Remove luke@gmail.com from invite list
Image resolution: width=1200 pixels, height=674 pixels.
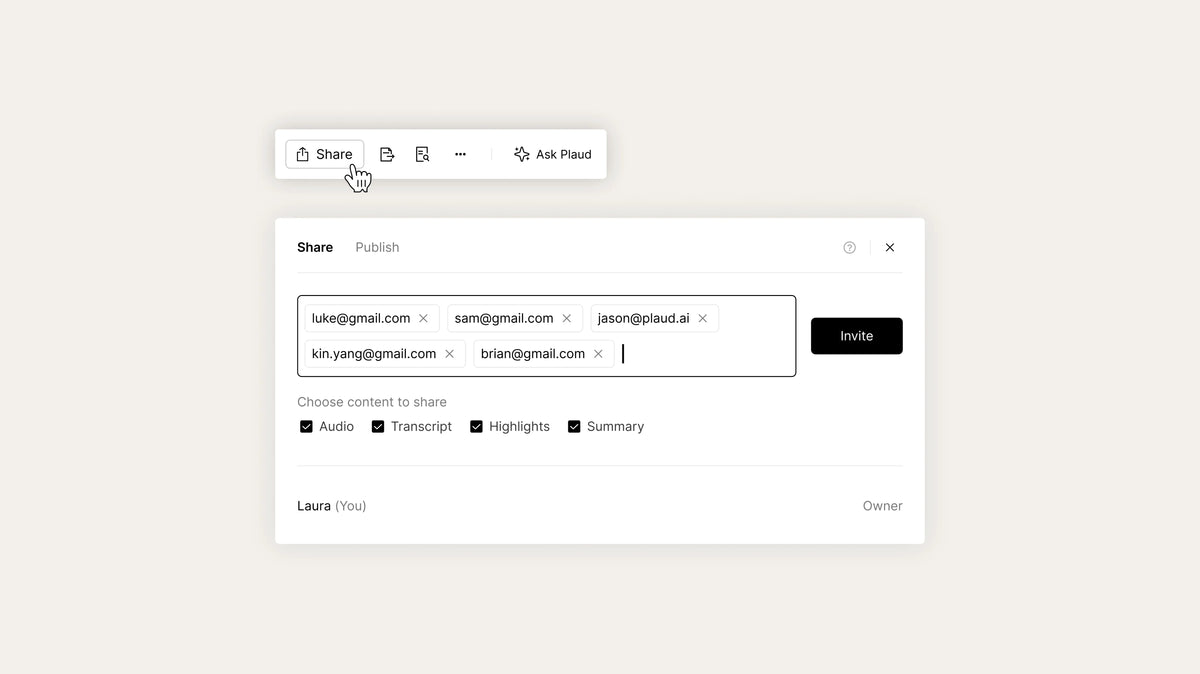pos(423,319)
